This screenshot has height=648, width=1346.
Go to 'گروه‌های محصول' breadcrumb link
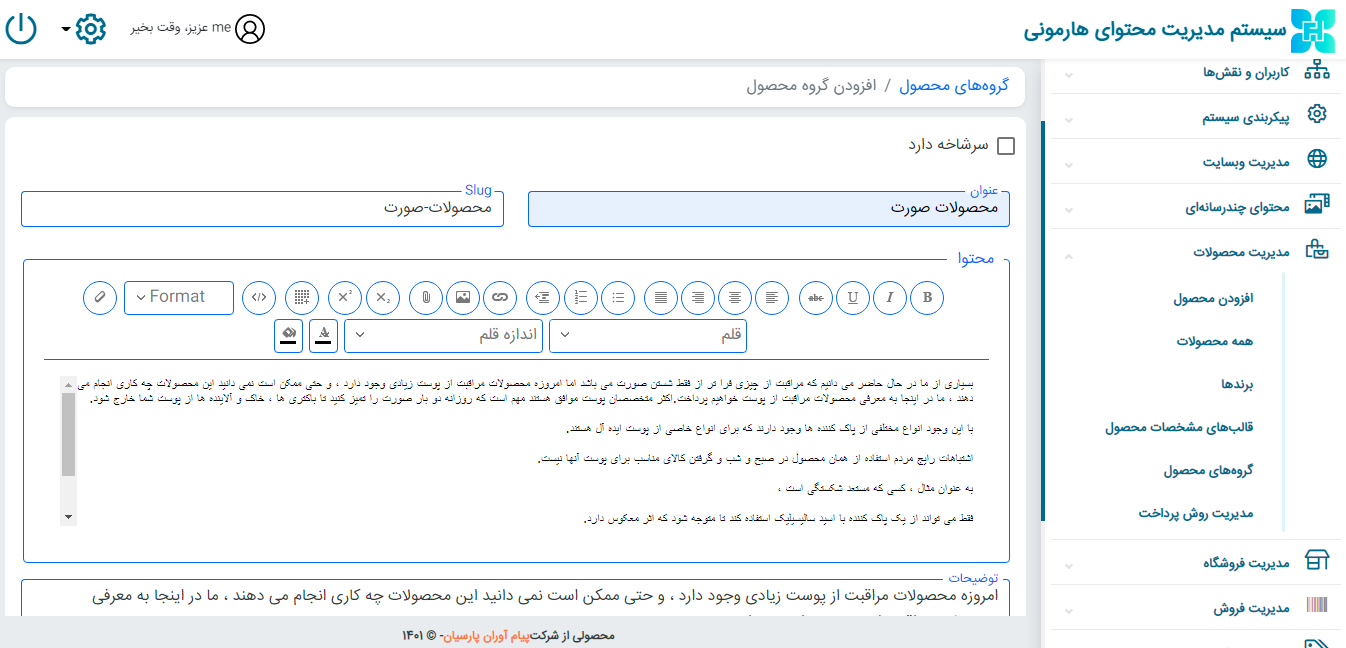pyautogui.click(x=954, y=85)
